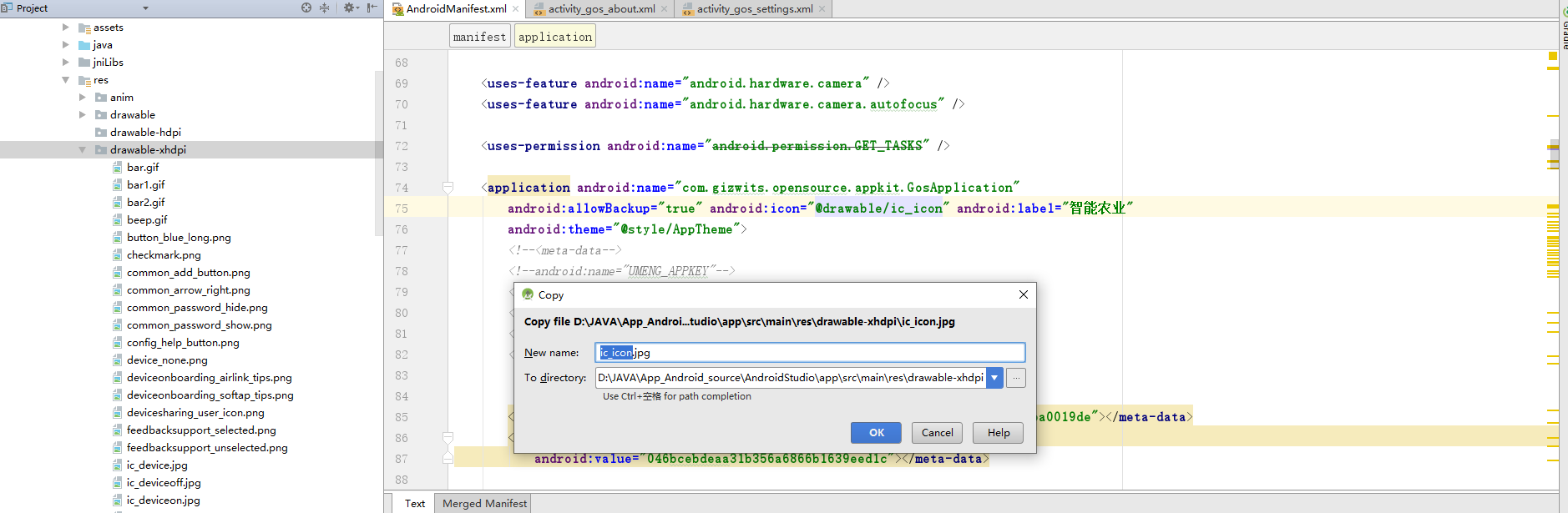This screenshot has width=1568, height=513.
Task: Click the scroll-from-source target icon
Action: tap(306, 8)
